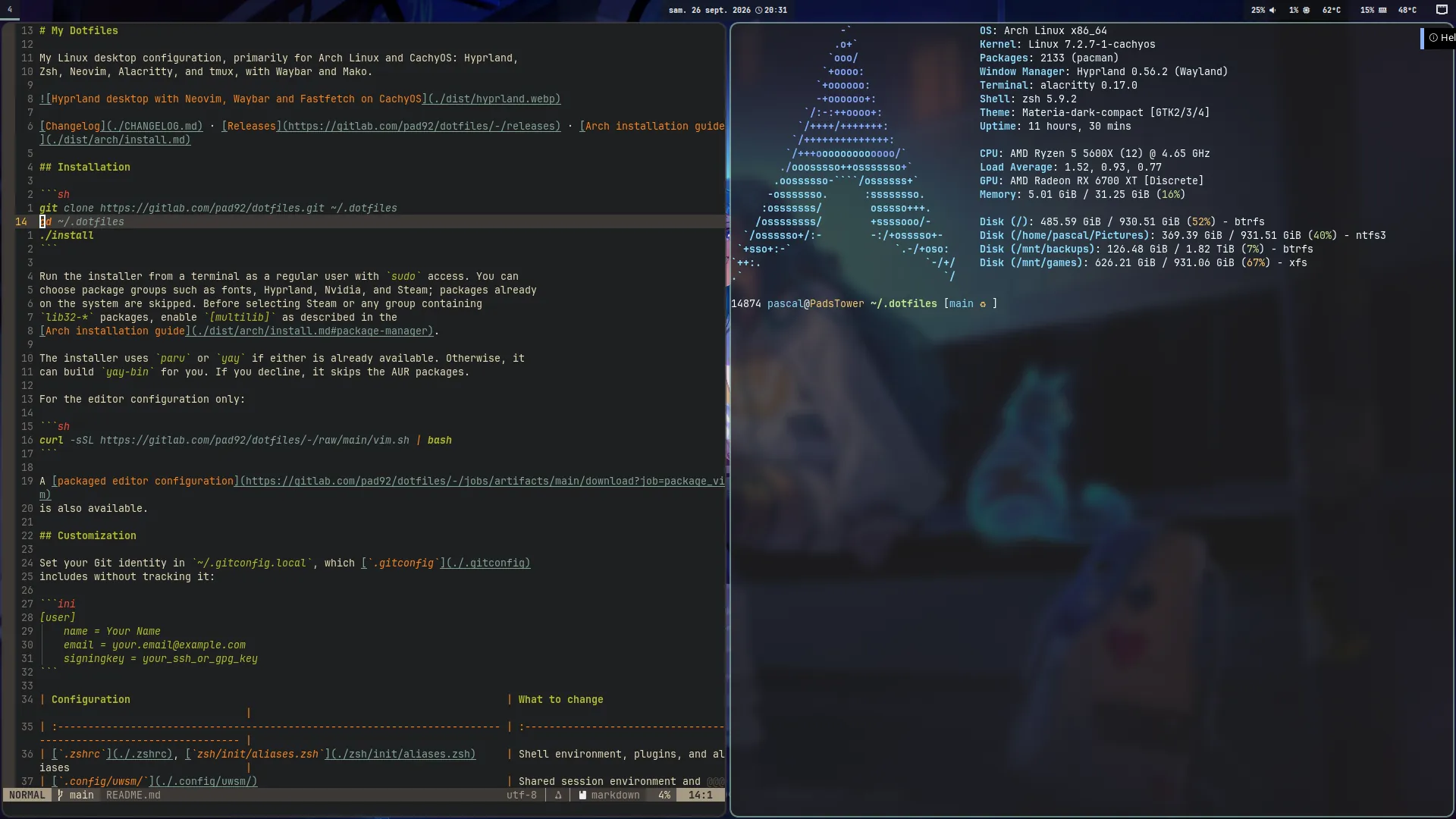Click the tray window icon in Waybar
The height and width of the screenshot is (819, 1456).
tap(1442, 10)
